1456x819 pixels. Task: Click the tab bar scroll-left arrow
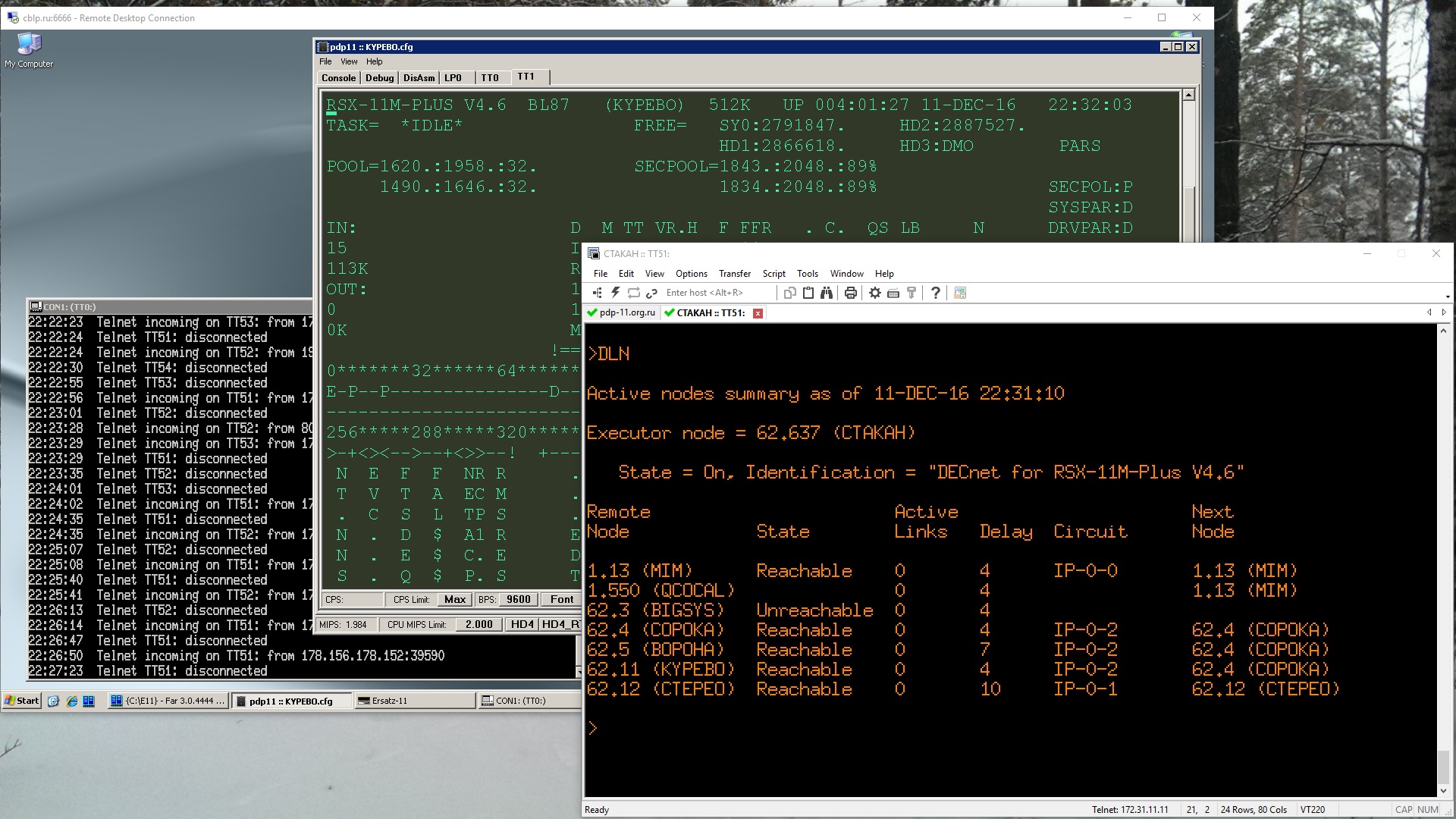coord(1429,312)
